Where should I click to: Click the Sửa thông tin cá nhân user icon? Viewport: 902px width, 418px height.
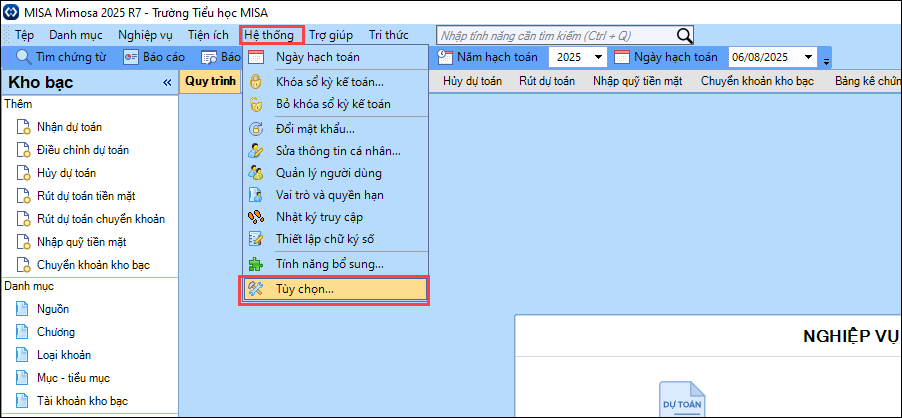pos(255,151)
